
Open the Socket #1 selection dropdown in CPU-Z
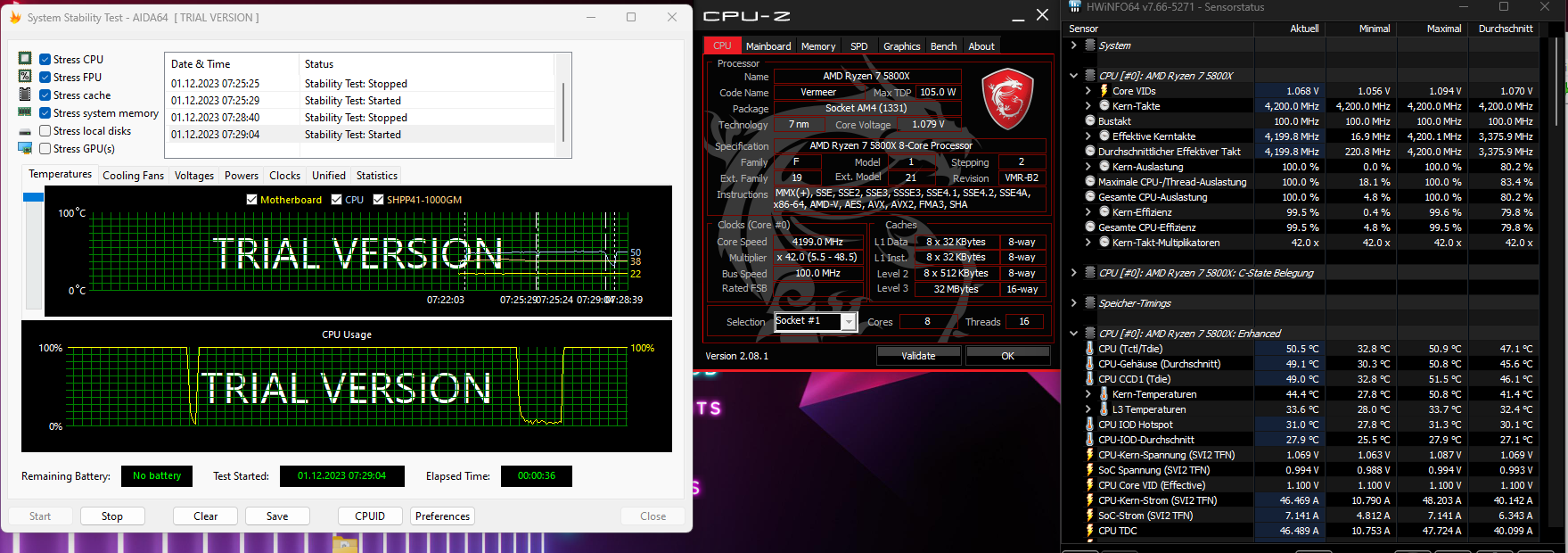coord(849,321)
